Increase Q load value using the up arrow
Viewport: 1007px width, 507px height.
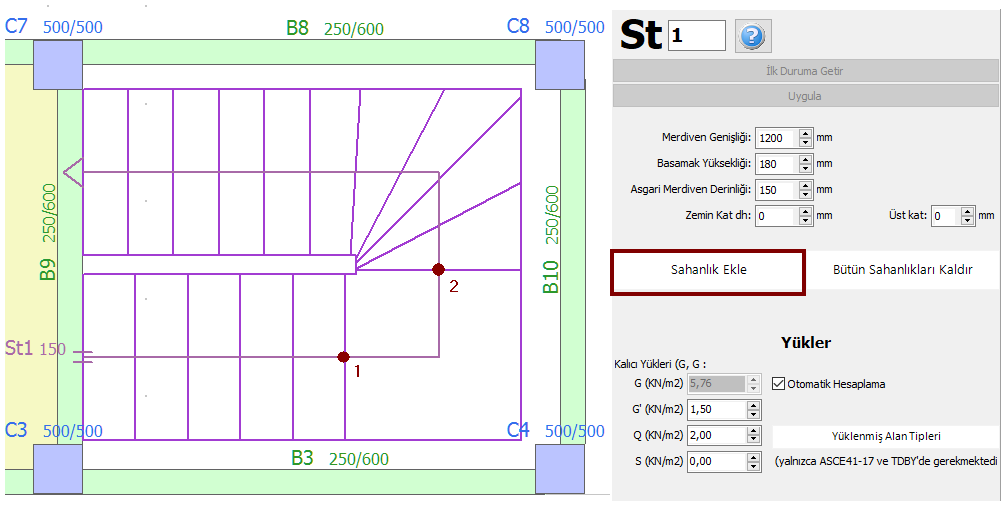pos(752,430)
